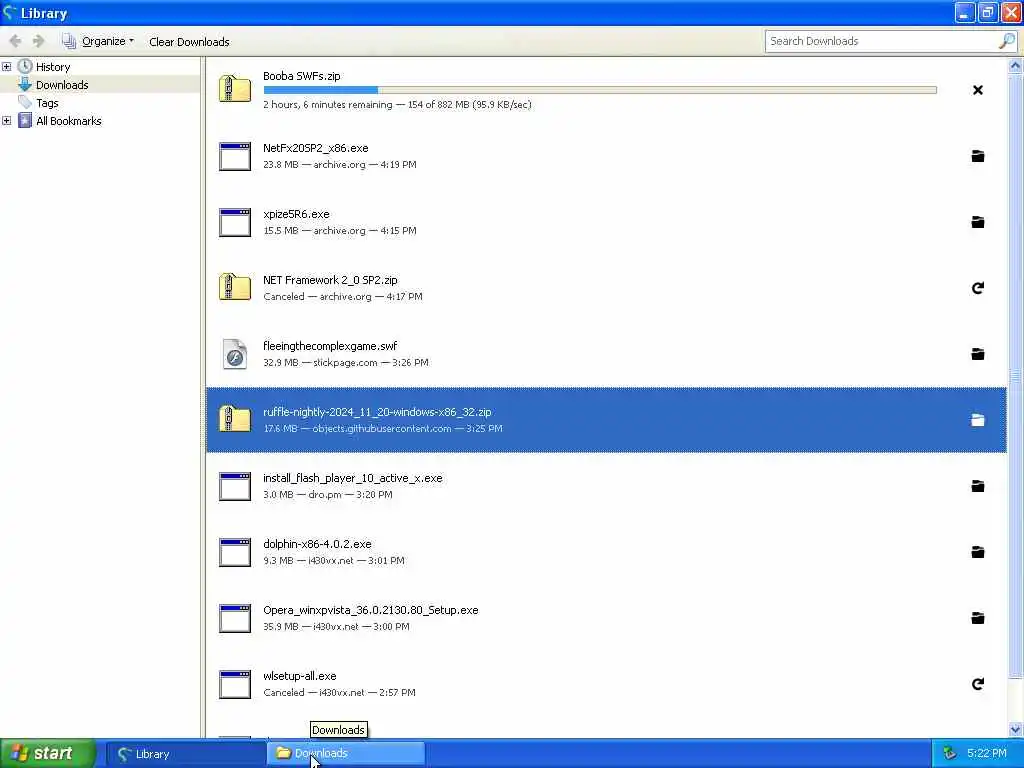Click Clear Downloads button
The height and width of the screenshot is (768, 1024).
(x=189, y=42)
